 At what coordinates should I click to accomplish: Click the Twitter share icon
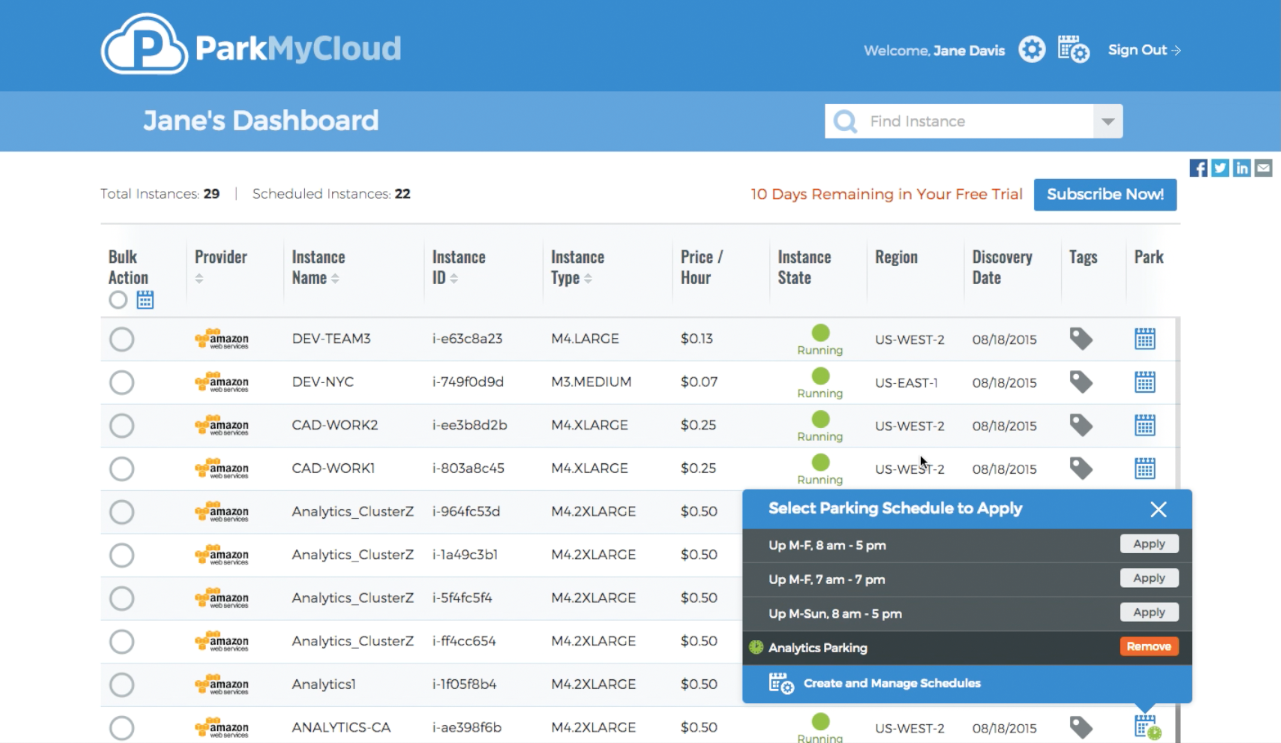1220,168
